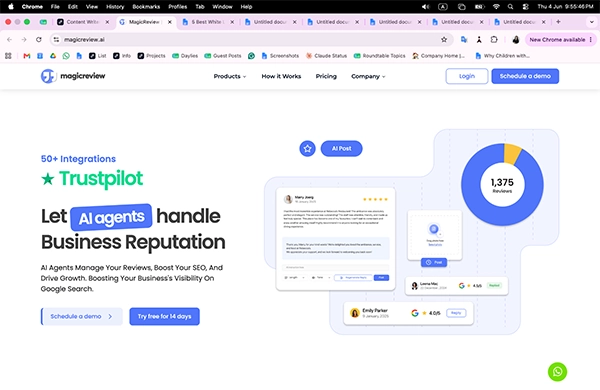This screenshot has width=600, height=390.
Task: Click the star icon beside AI Post
Action: click(x=307, y=148)
